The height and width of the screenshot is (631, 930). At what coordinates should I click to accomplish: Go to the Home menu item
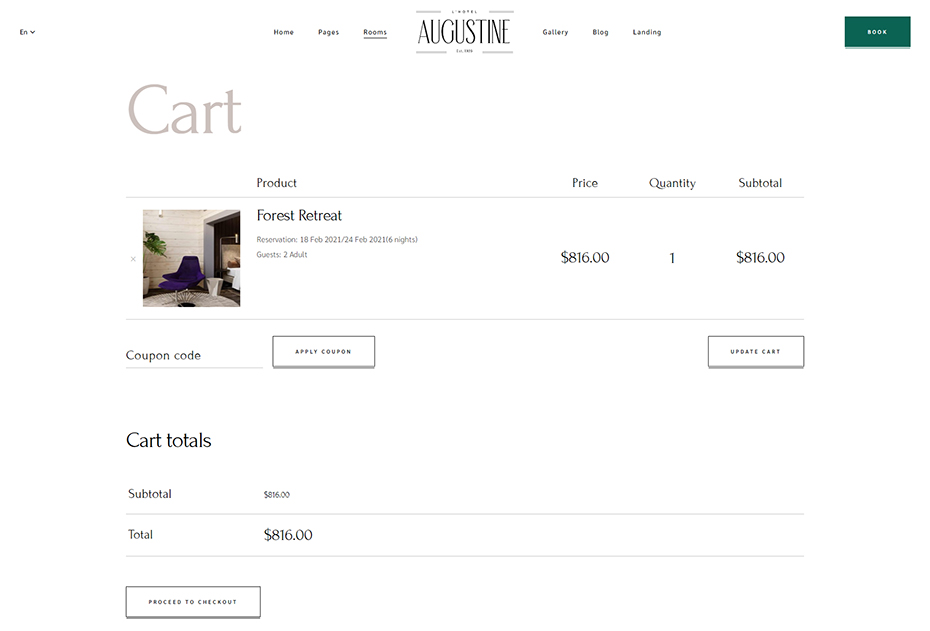pyautogui.click(x=284, y=32)
